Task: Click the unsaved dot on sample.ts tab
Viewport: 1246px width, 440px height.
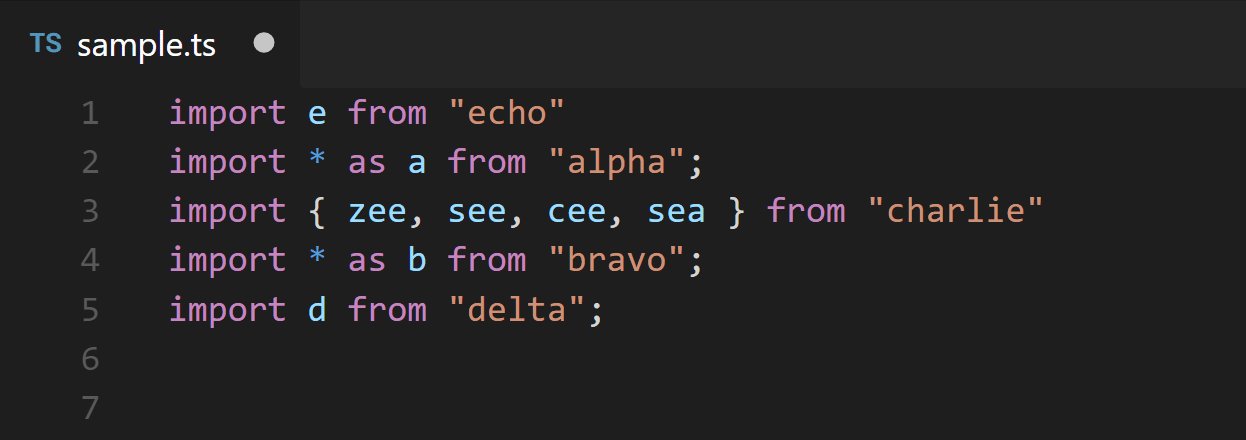Action: pos(264,44)
